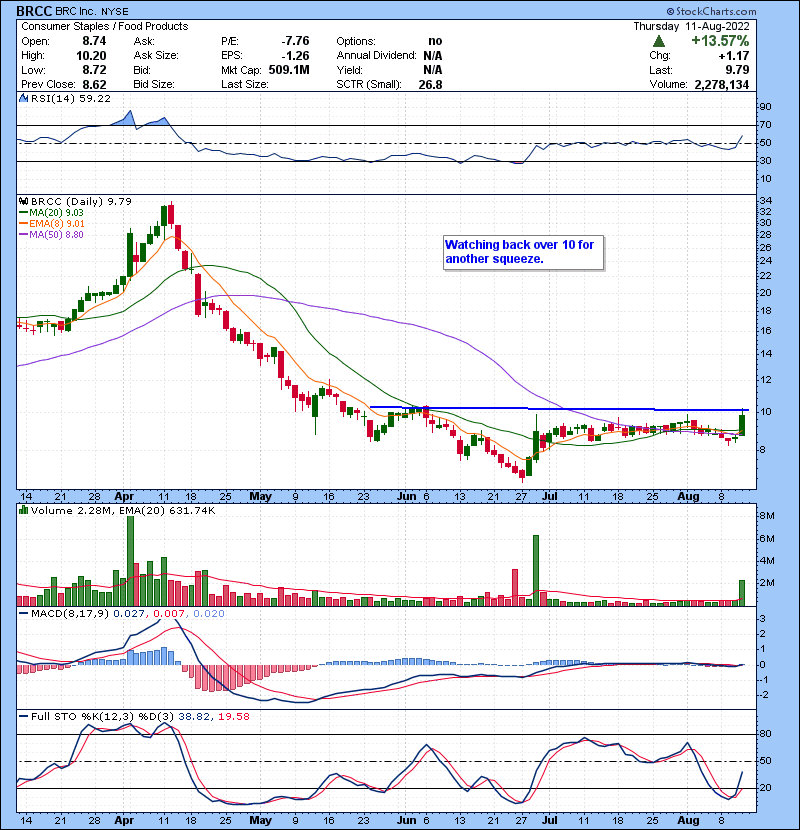Click the Consumer Staples / Food Products label

pos(105,26)
